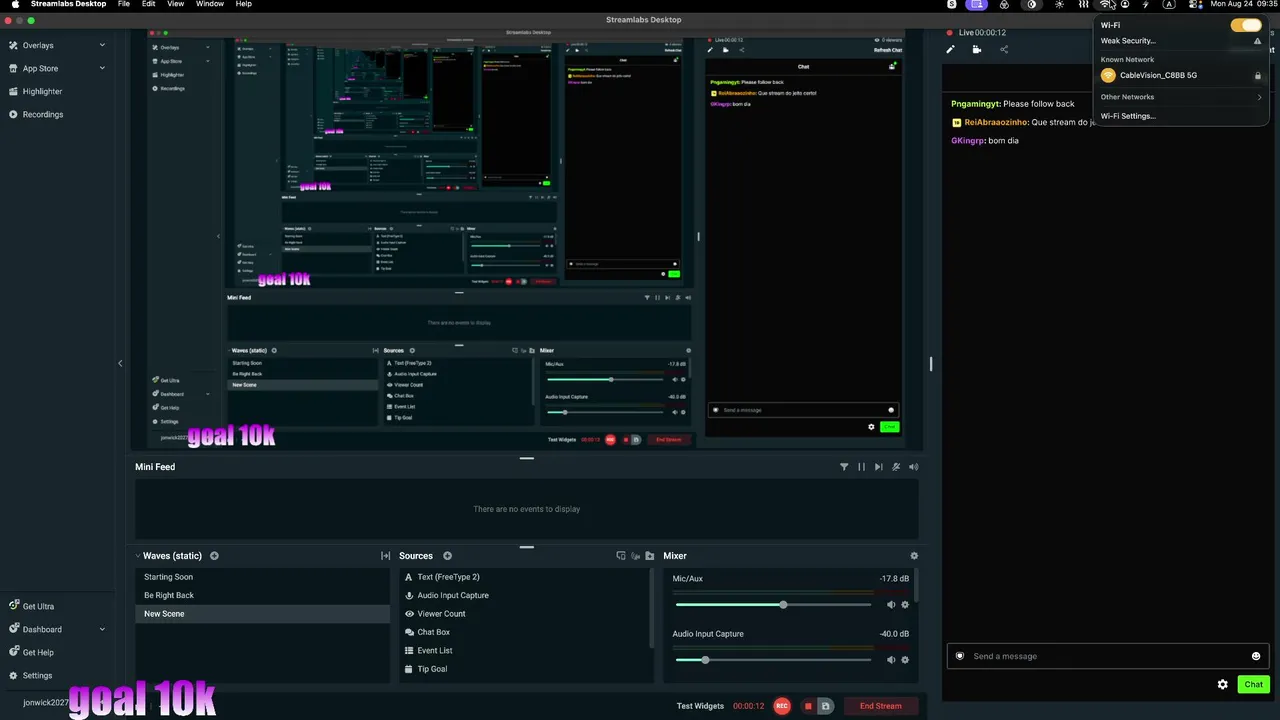Click Test Widgets in the bottom bar
Viewport: 1280px width, 720px height.
point(700,706)
